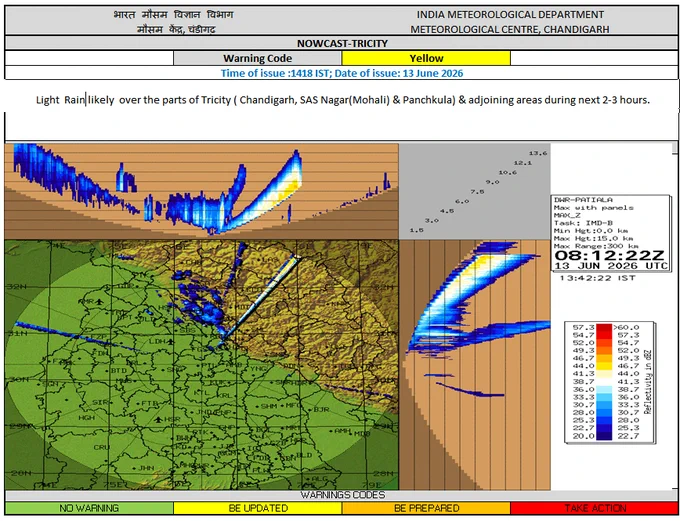
Task: Click the airplane icon beside LDH
Action: coord(170,342)
